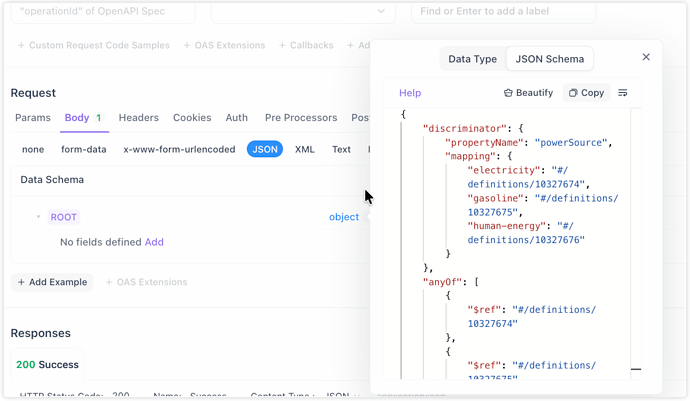
Task: Select the none body type
Action: 33,149
